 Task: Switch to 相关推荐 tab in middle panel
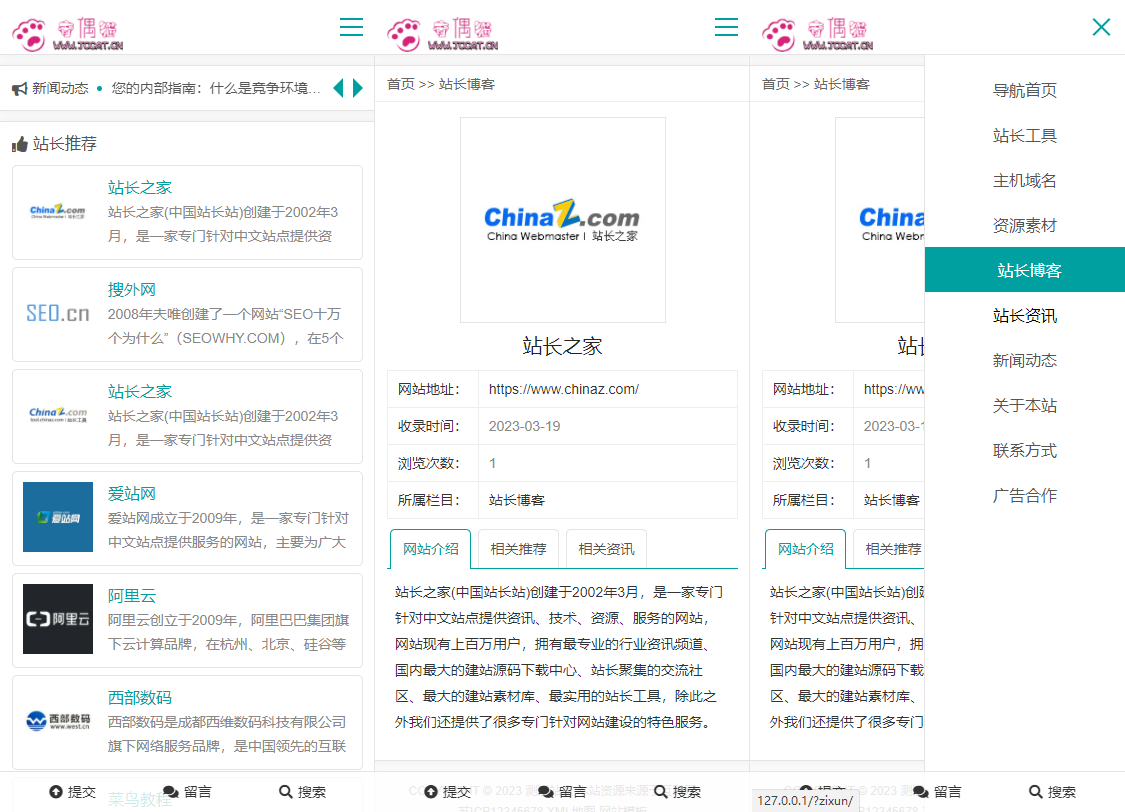point(518,549)
